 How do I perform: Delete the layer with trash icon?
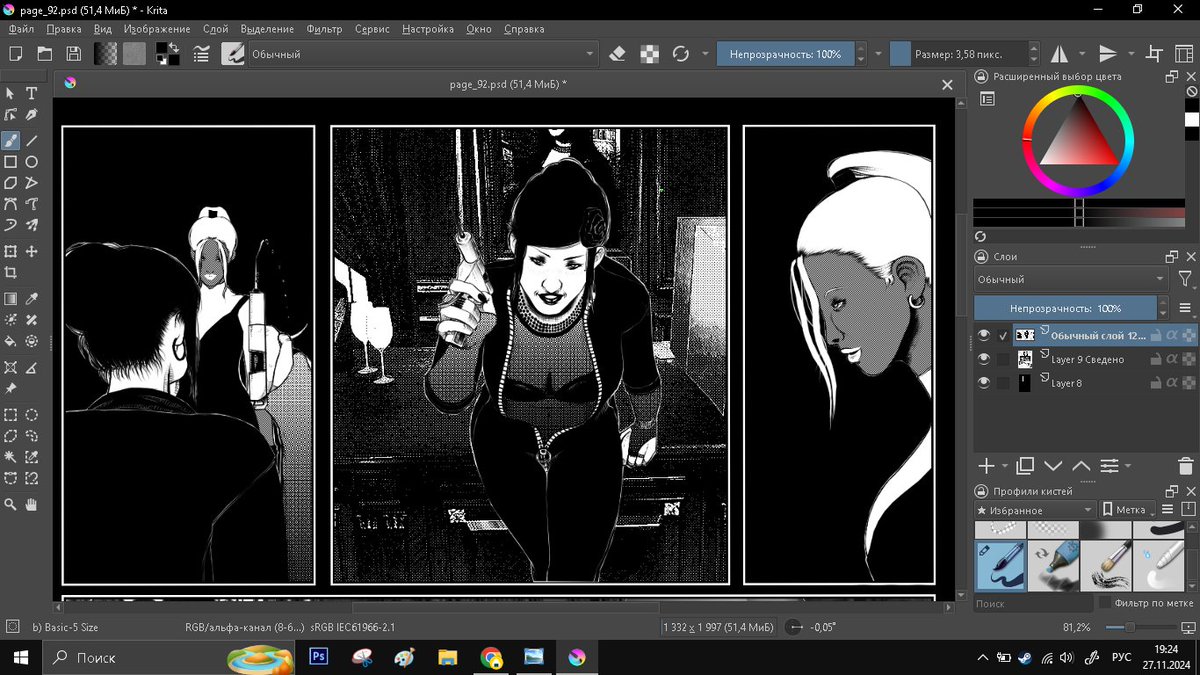click(x=1186, y=466)
